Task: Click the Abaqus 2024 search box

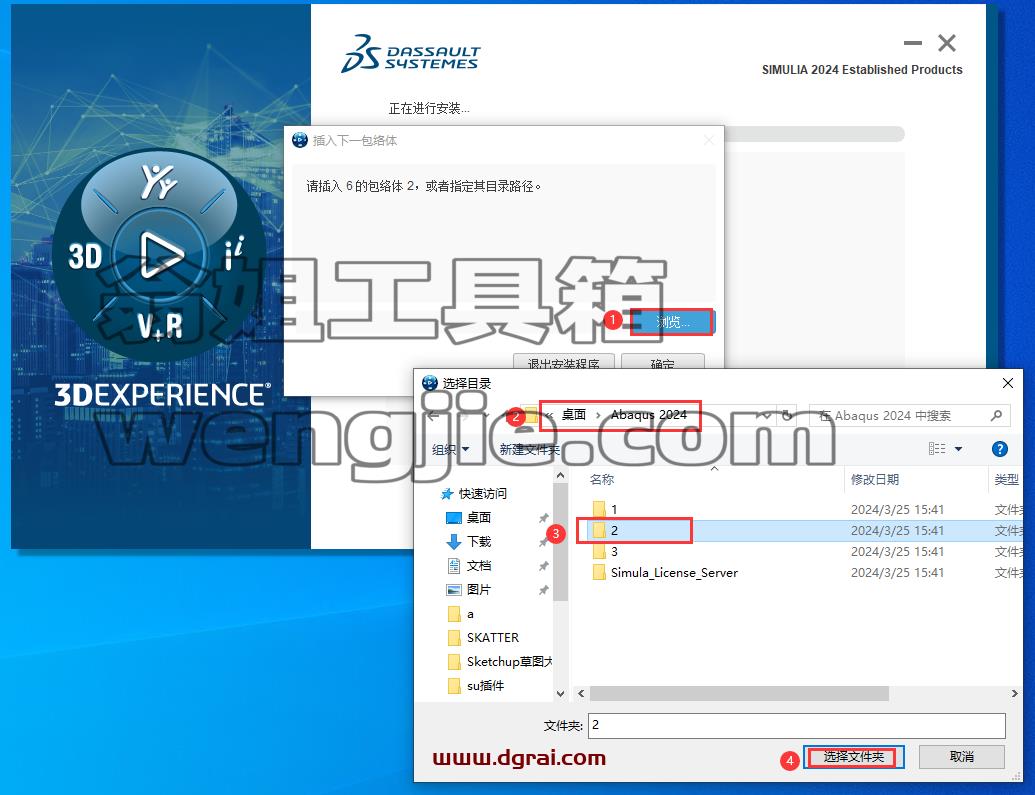Action: (x=909, y=415)
